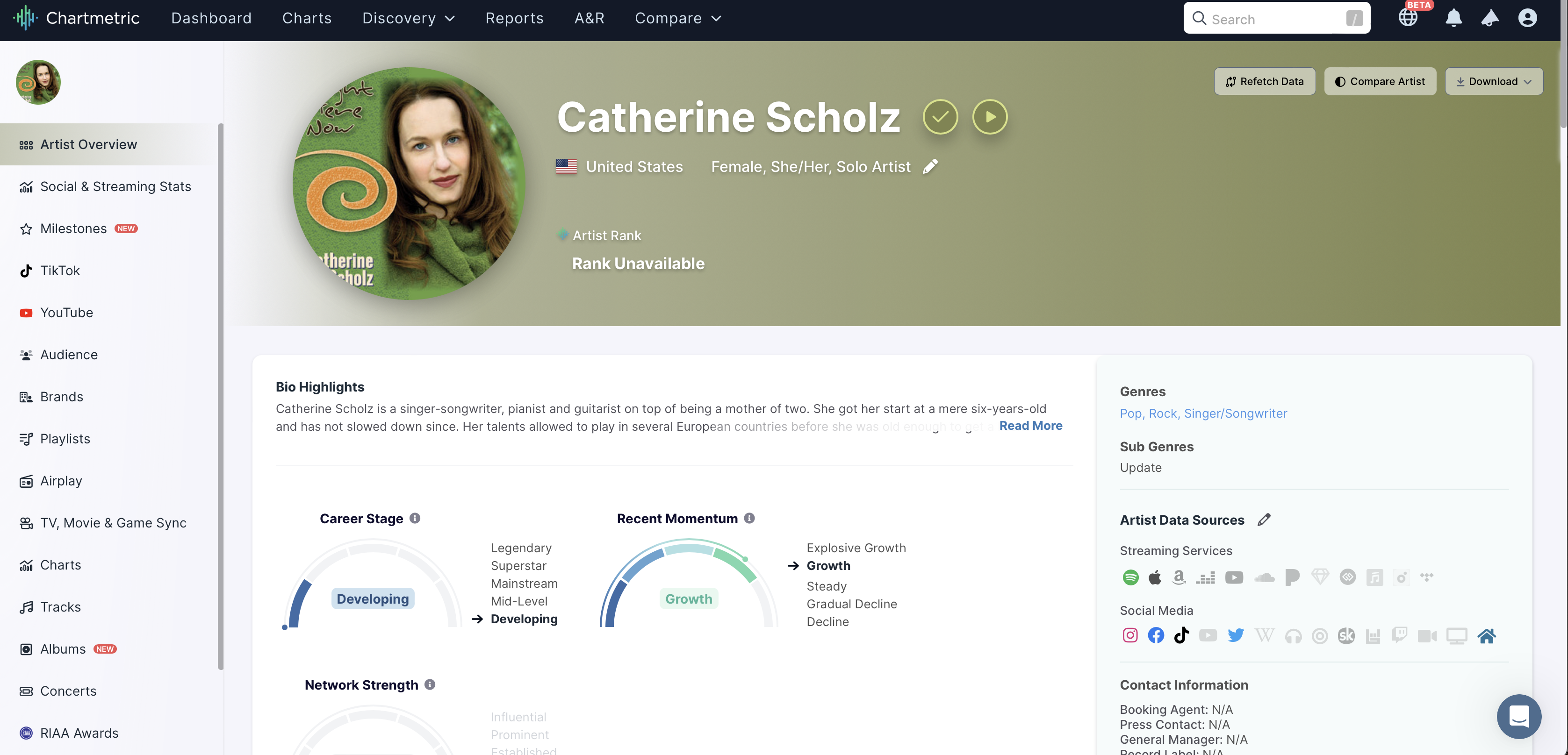Screen dimensions: 1568x755
Task: Click the Career Stage Developing gauge
Action: point(372,584)
